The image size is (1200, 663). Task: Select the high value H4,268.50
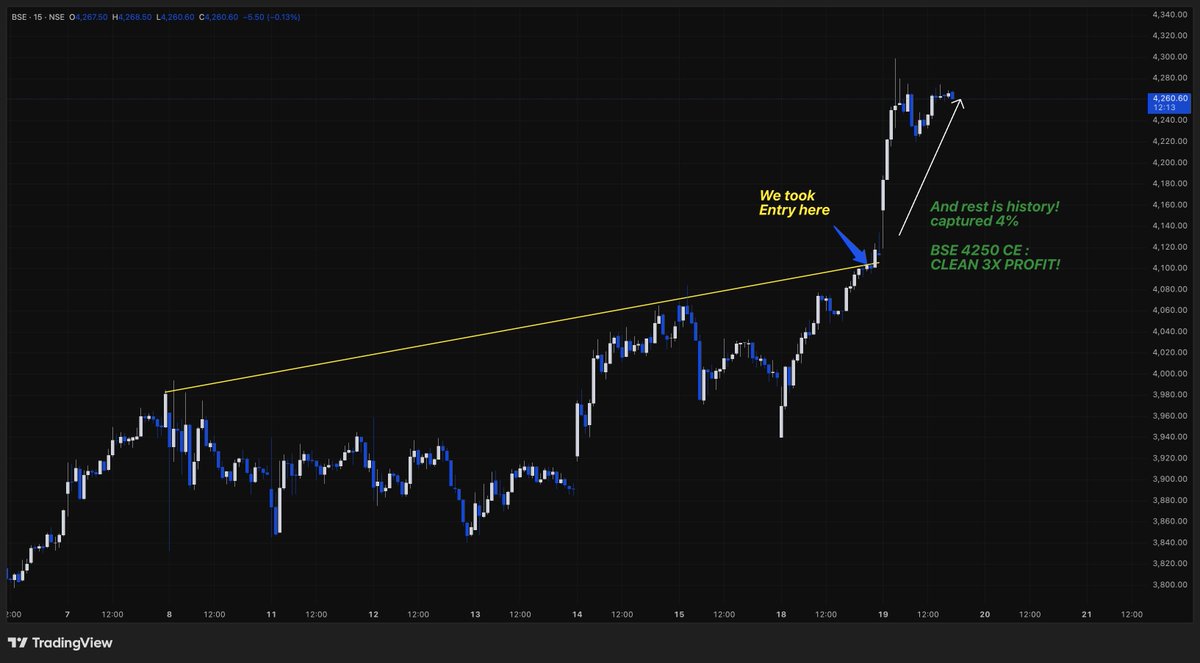(x=133, y=17)
